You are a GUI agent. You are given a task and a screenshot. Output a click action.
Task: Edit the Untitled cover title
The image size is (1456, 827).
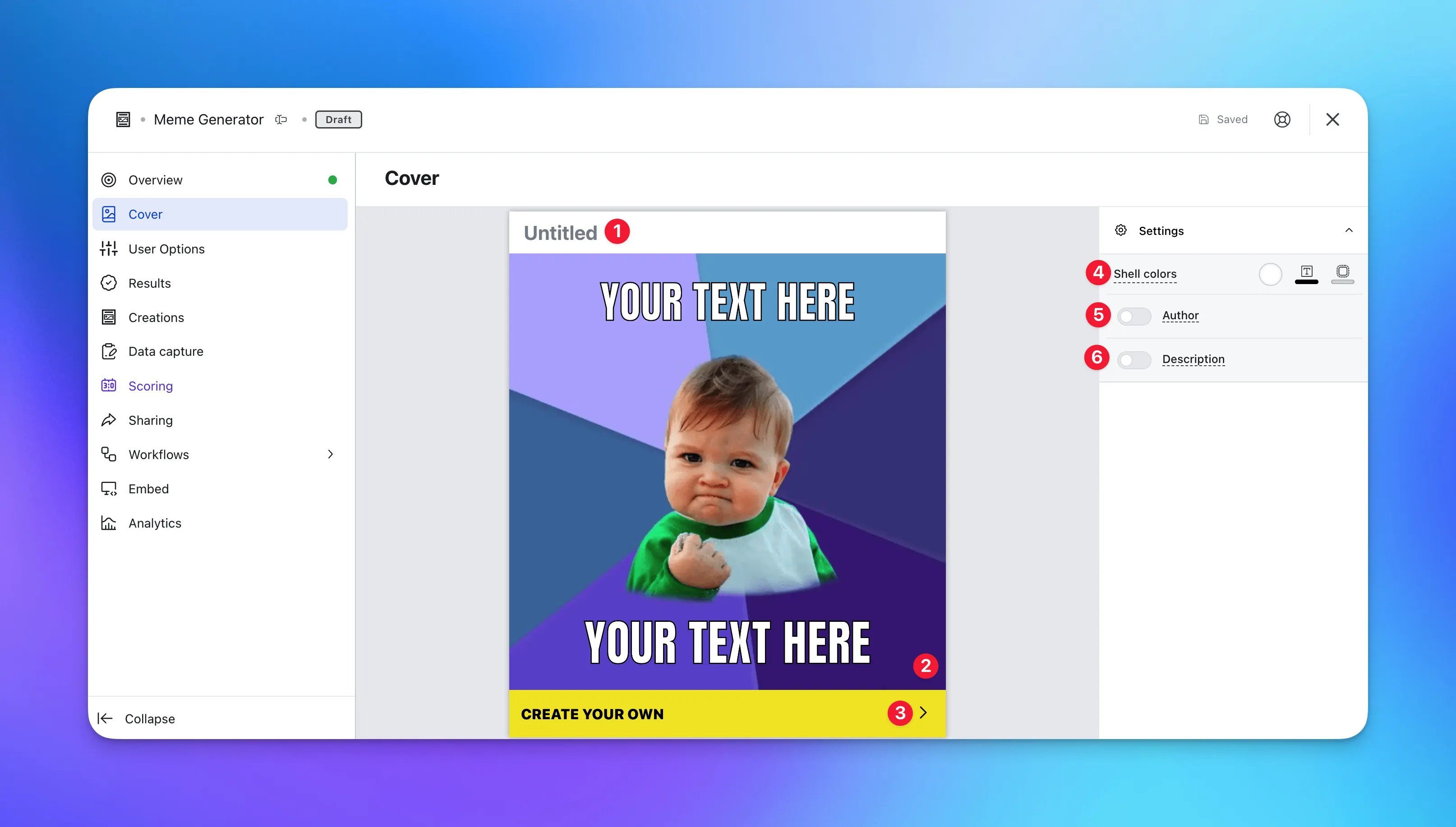click(560, 233)
